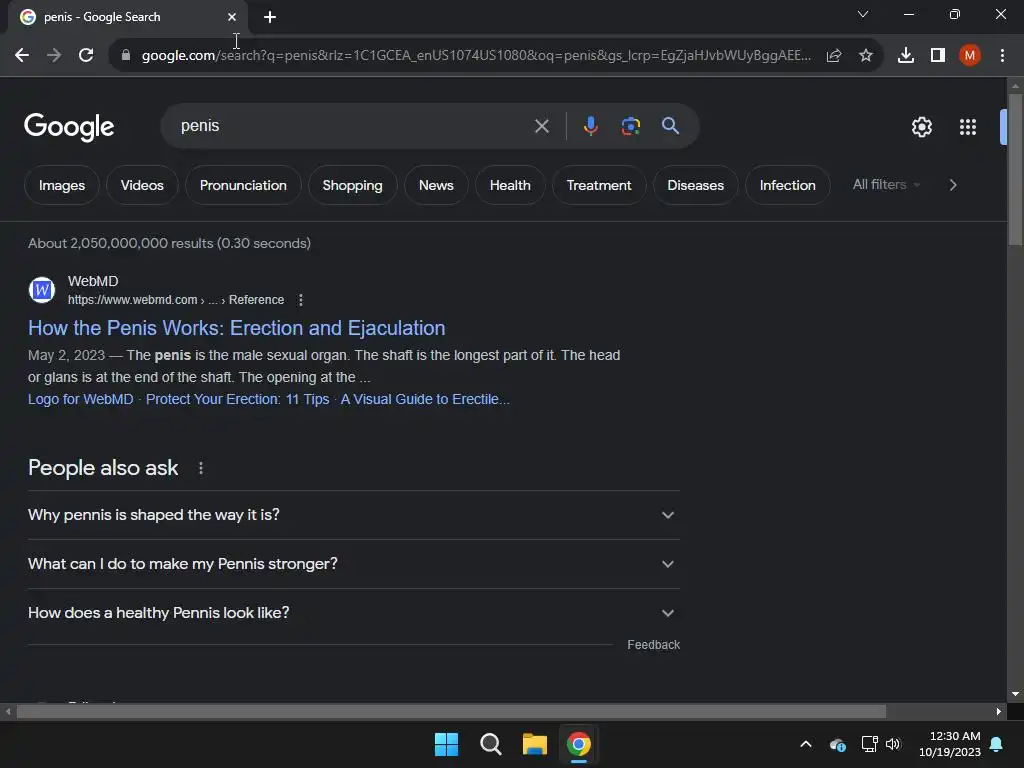Open the Windows Start menu
This screenshot has width=1024, height=768.
tap(446, 744)
